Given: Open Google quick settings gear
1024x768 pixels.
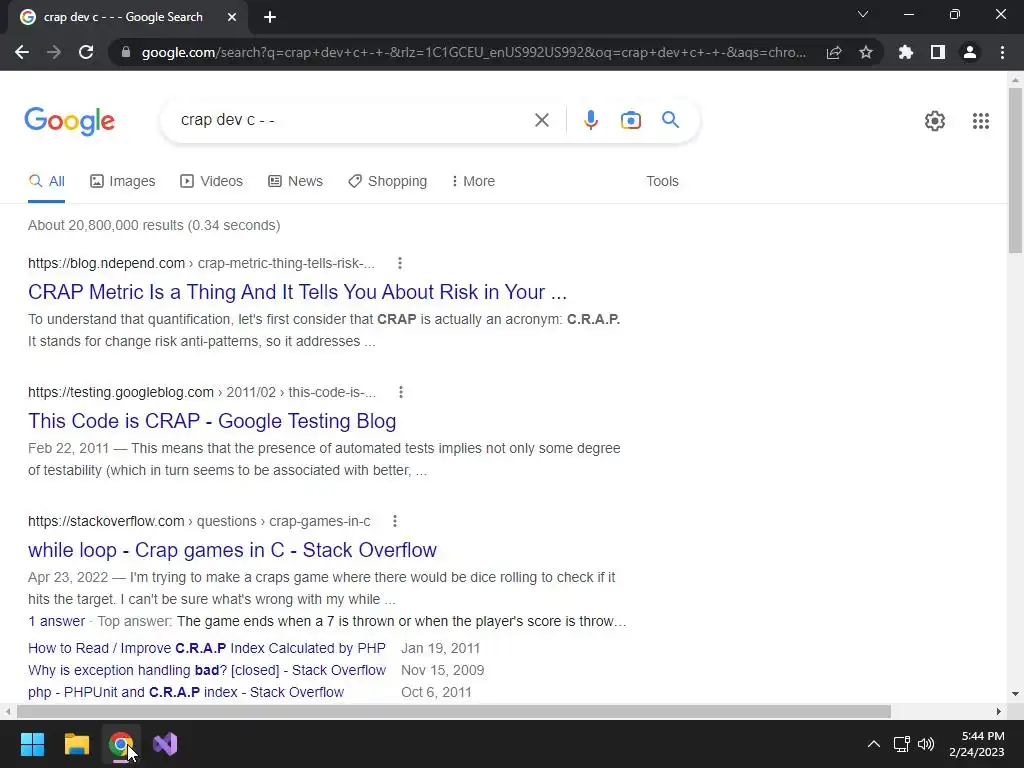Looking at the screenshot, I should [x=935, y=121].
